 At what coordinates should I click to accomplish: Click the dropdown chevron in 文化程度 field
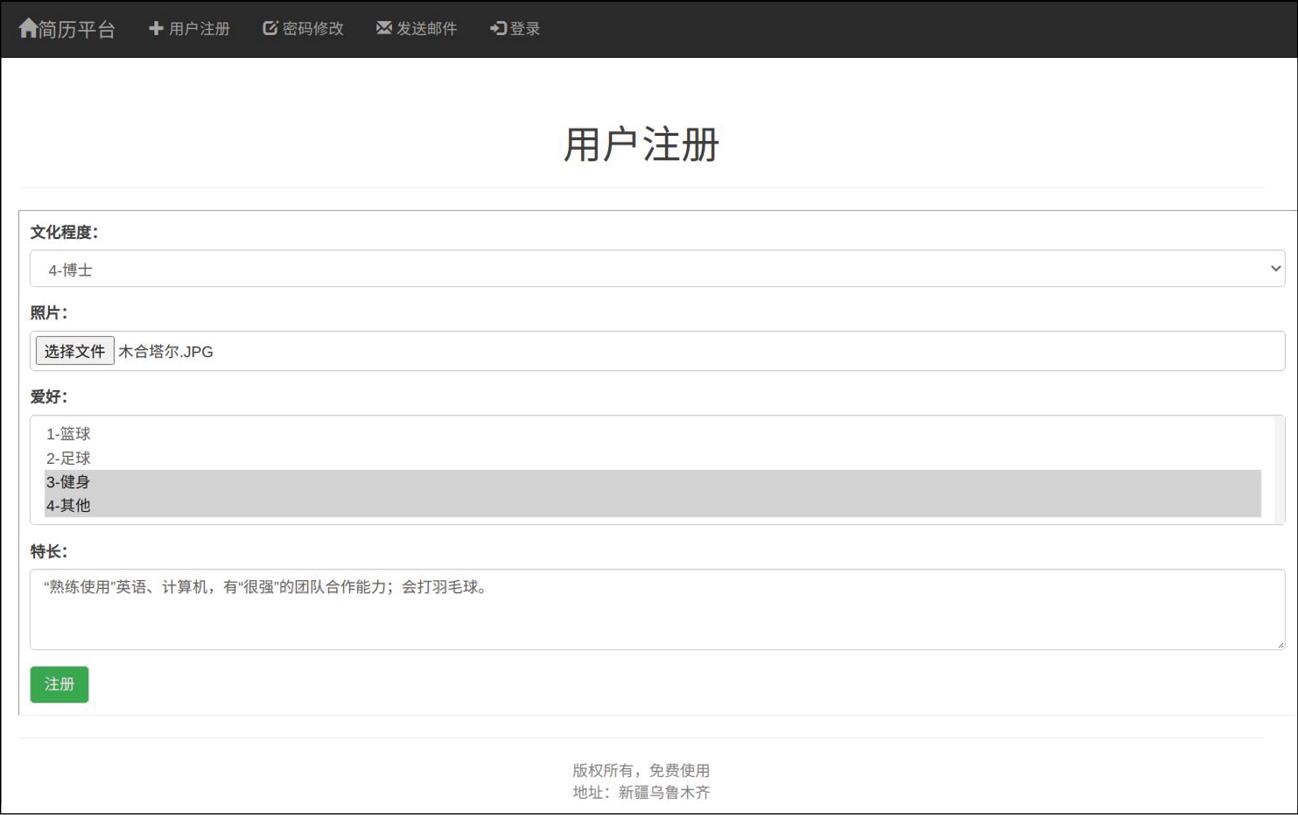tap(1275, 269)
